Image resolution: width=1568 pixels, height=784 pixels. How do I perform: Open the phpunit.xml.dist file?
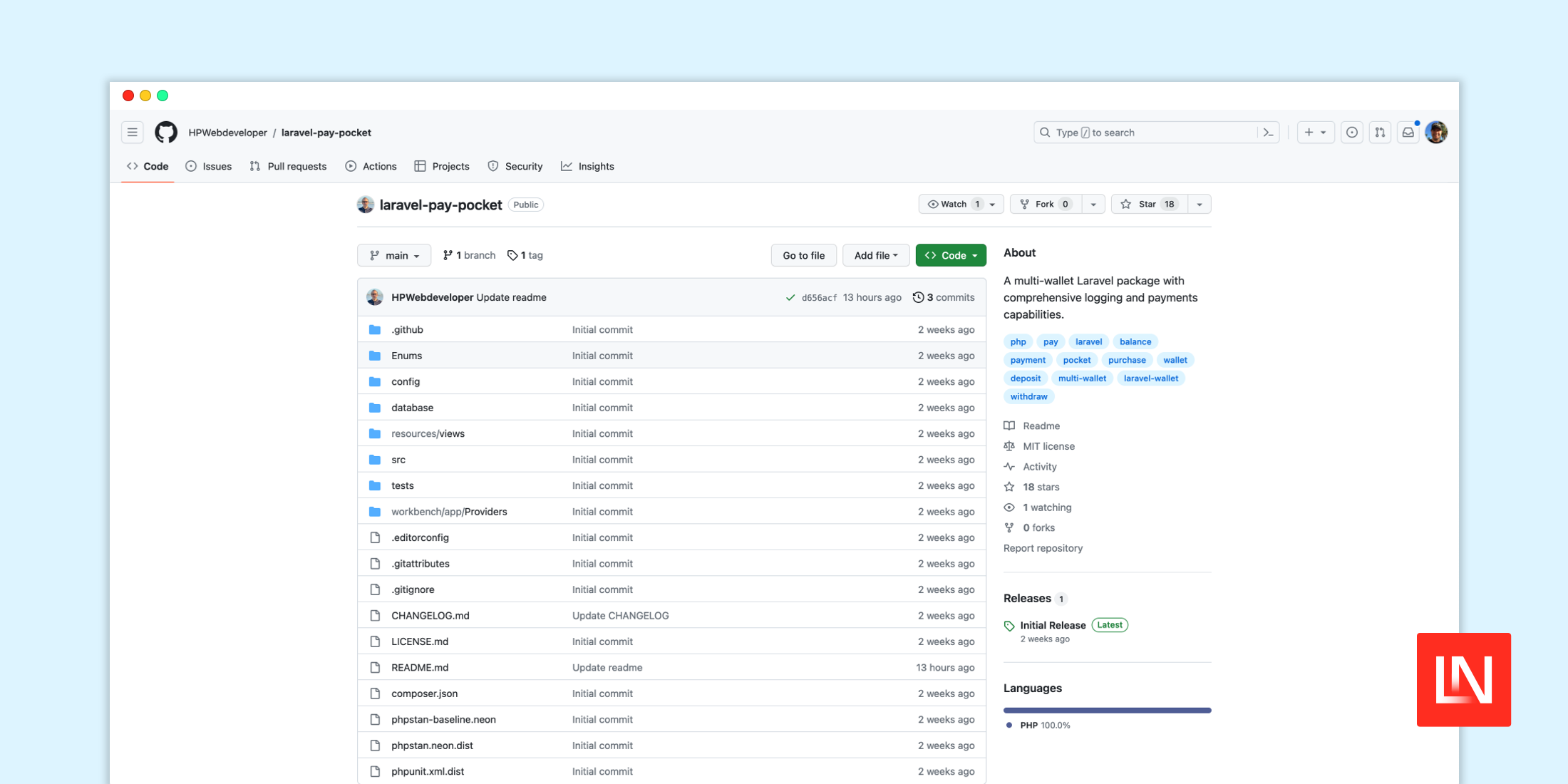pyautogui.click(x=428, y=772)
